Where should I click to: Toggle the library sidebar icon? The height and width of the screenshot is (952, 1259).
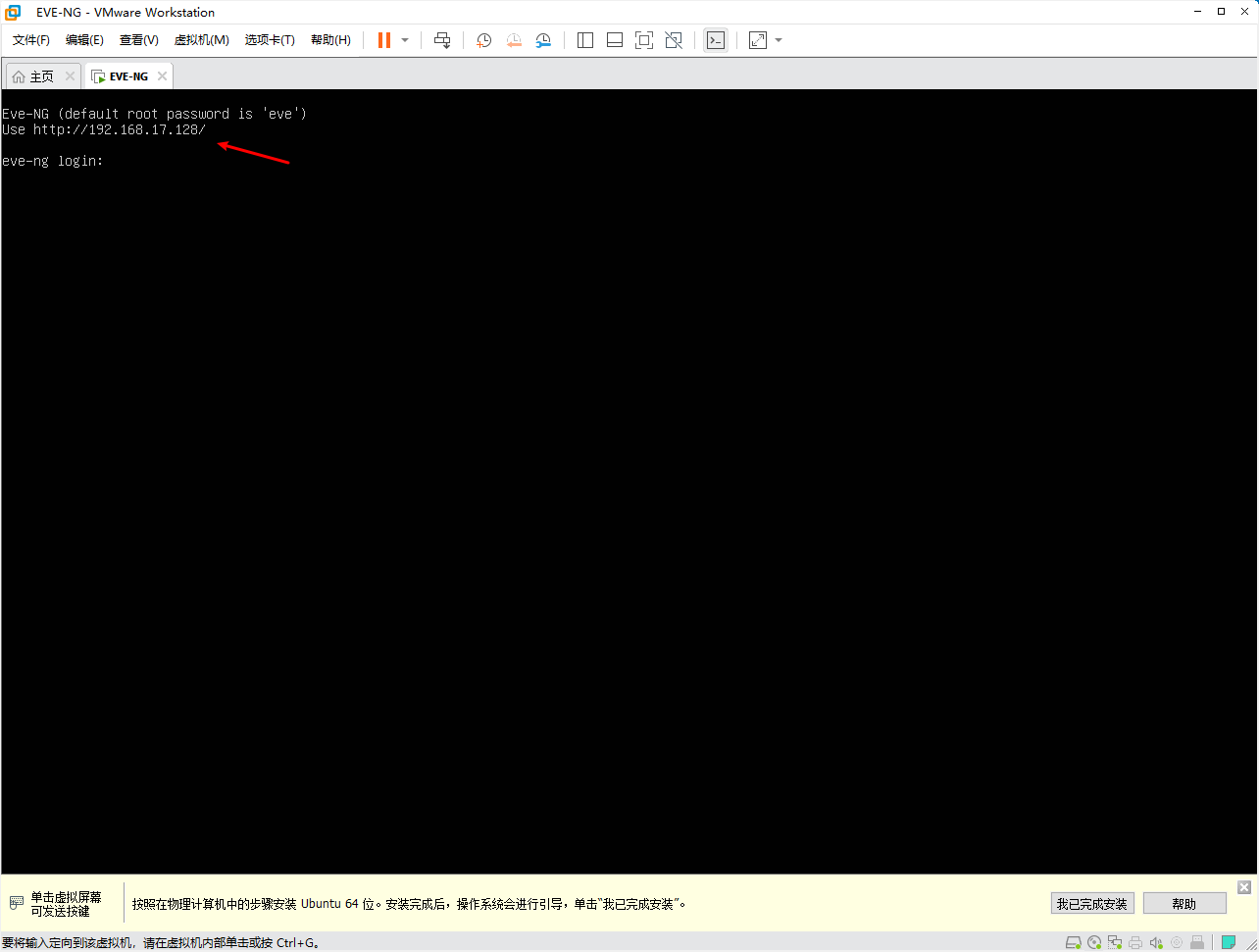585,40
